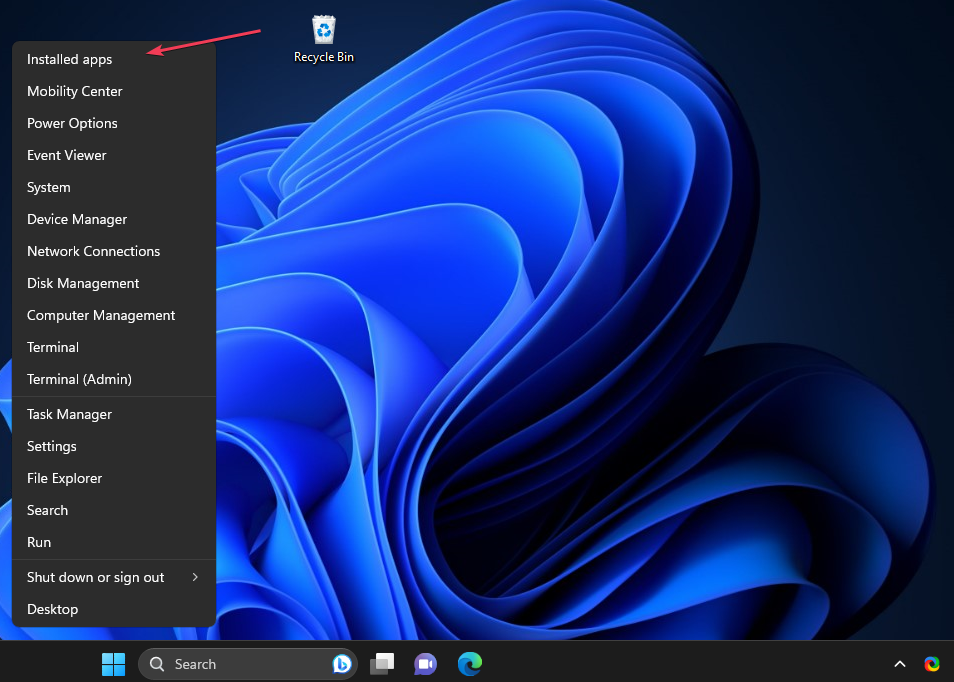Click the Bing icon in search box

[x=342, y=664]
